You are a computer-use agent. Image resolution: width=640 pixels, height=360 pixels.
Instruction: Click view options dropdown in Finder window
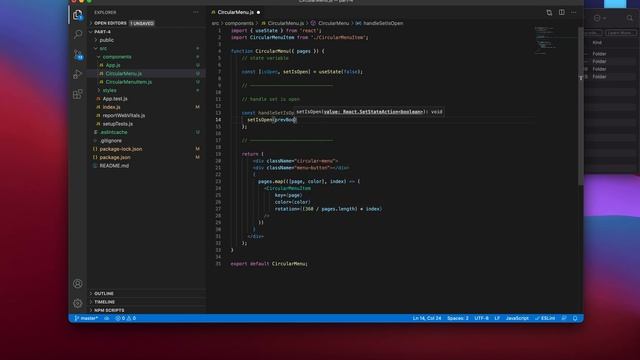[x=600, y=18]
